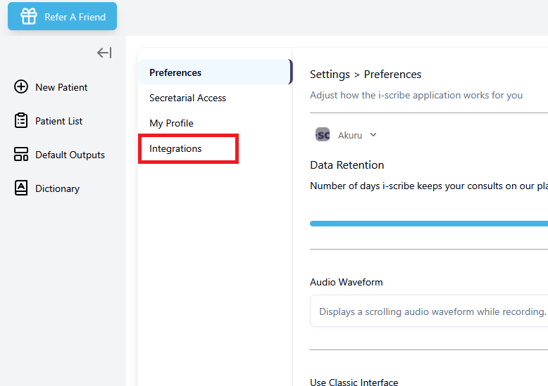Click the Audio Waveform label

coord(346,282)
